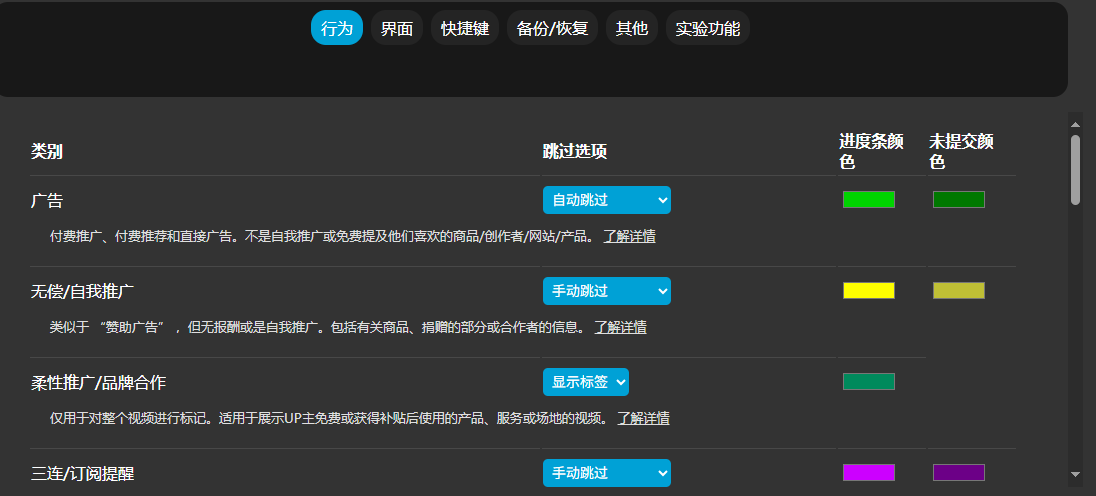The height and width of the screenshot is (496, 1096).
Task: Click the 柔性推广/品牌合作 category title
Action: (x=99, y=382)
